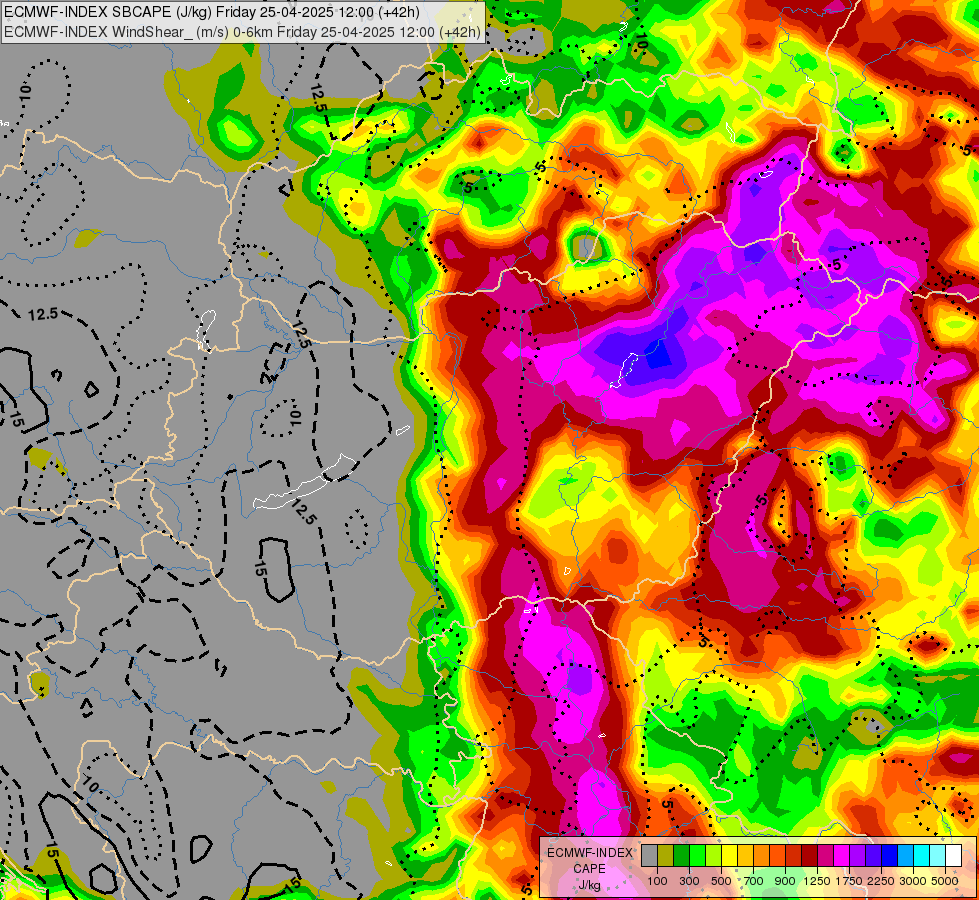Click the bright magenta legend swatch
The width and height of the screenshot is (979, 900).
[x=841, y=856]
